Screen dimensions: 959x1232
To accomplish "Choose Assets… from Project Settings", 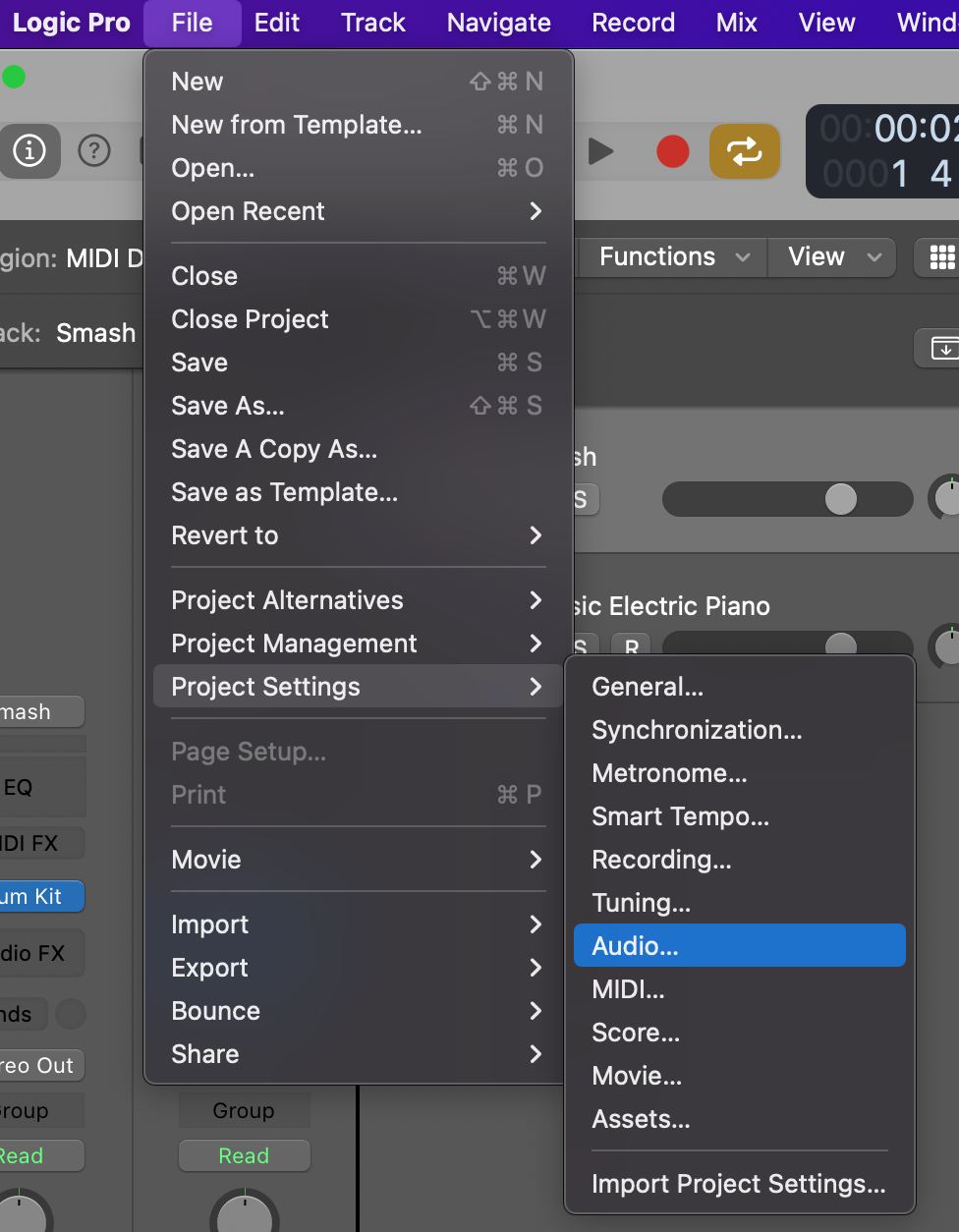I will [x=740, y=1118].
